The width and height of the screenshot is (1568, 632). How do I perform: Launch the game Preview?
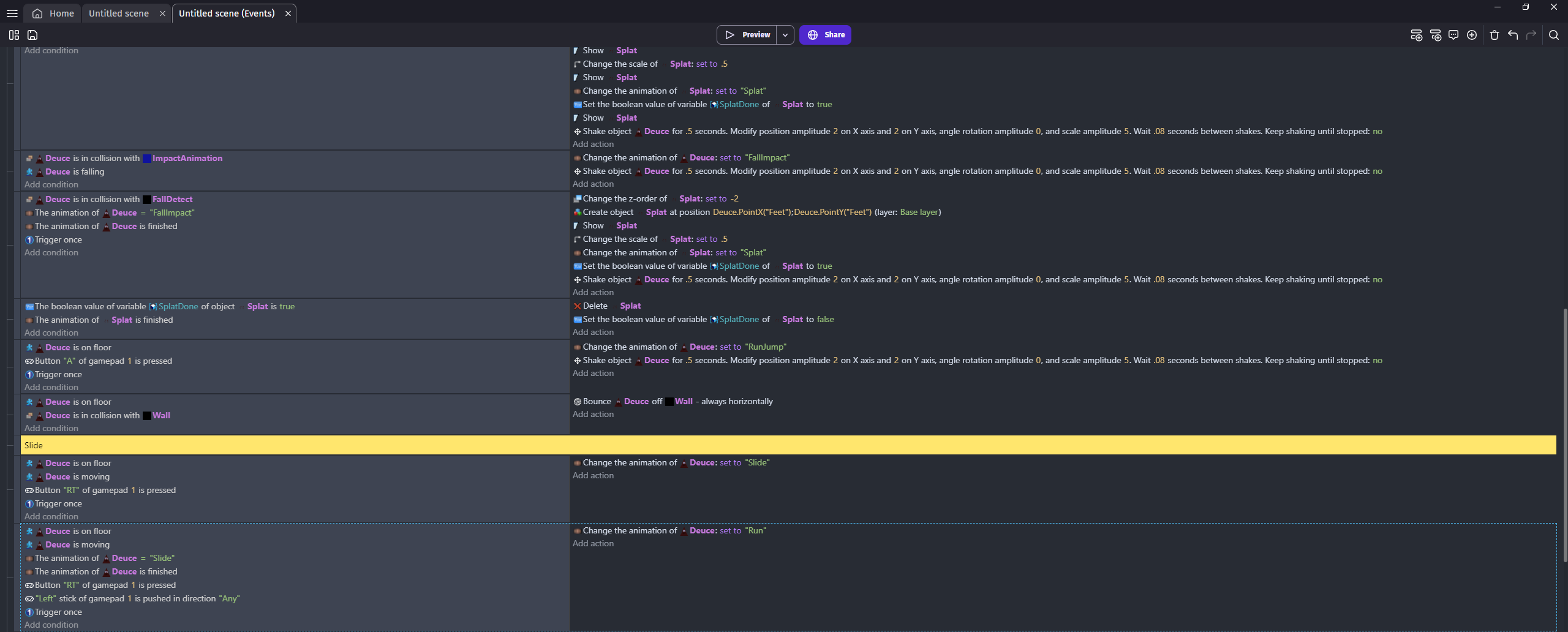[747, 35]
